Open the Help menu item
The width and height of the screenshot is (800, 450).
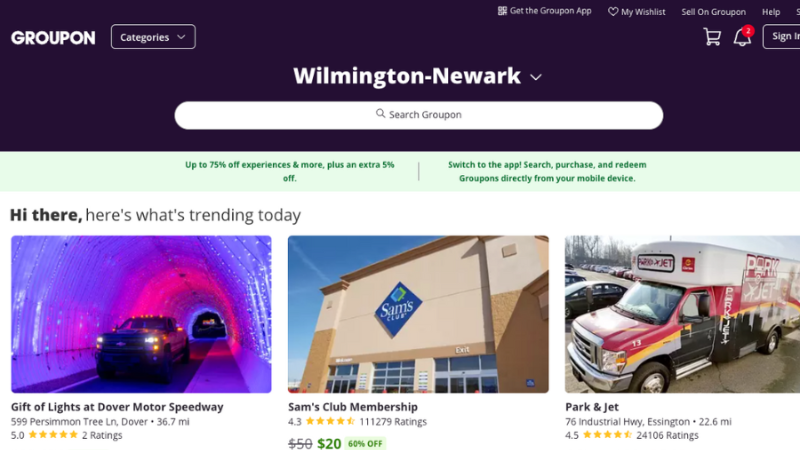tap(771, 12)
